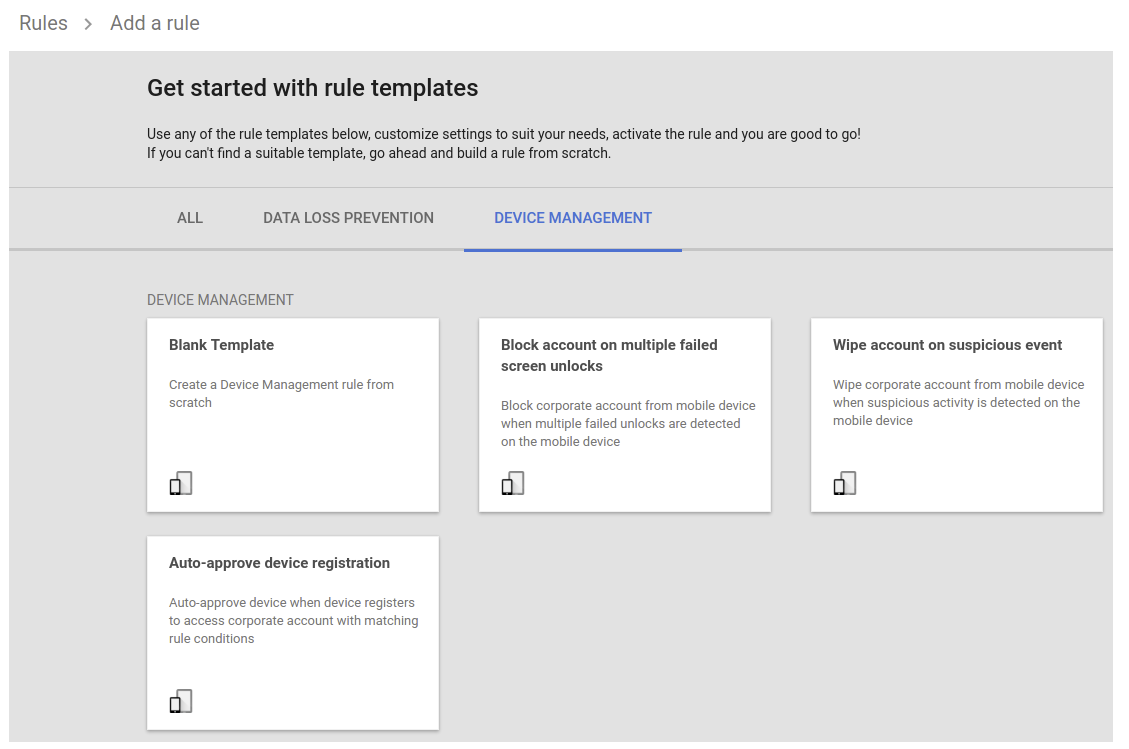Image resolution: width=1129 pixels, height=749 pixels.
Task: Click the device icon on Blank Template card
Action: (181, 484)
